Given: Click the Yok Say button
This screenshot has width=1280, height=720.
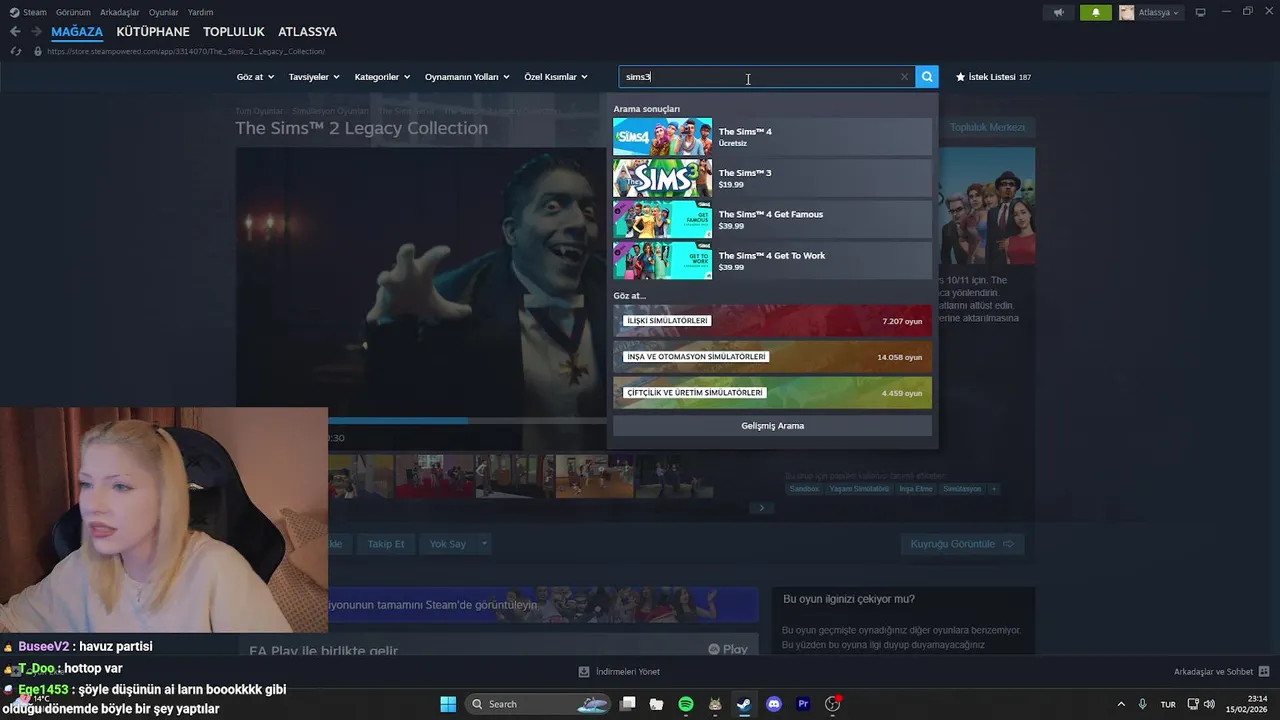Looking at the screenshot, I should point(447,544).
